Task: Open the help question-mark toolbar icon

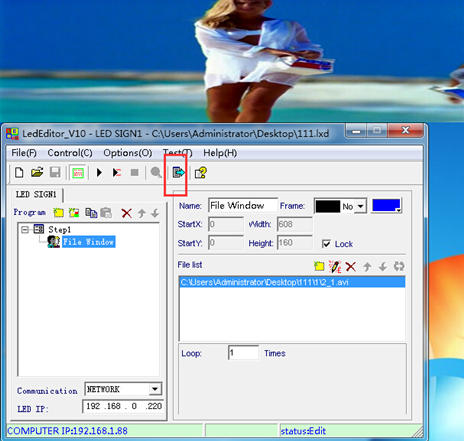Action: (x=201, y=172)
